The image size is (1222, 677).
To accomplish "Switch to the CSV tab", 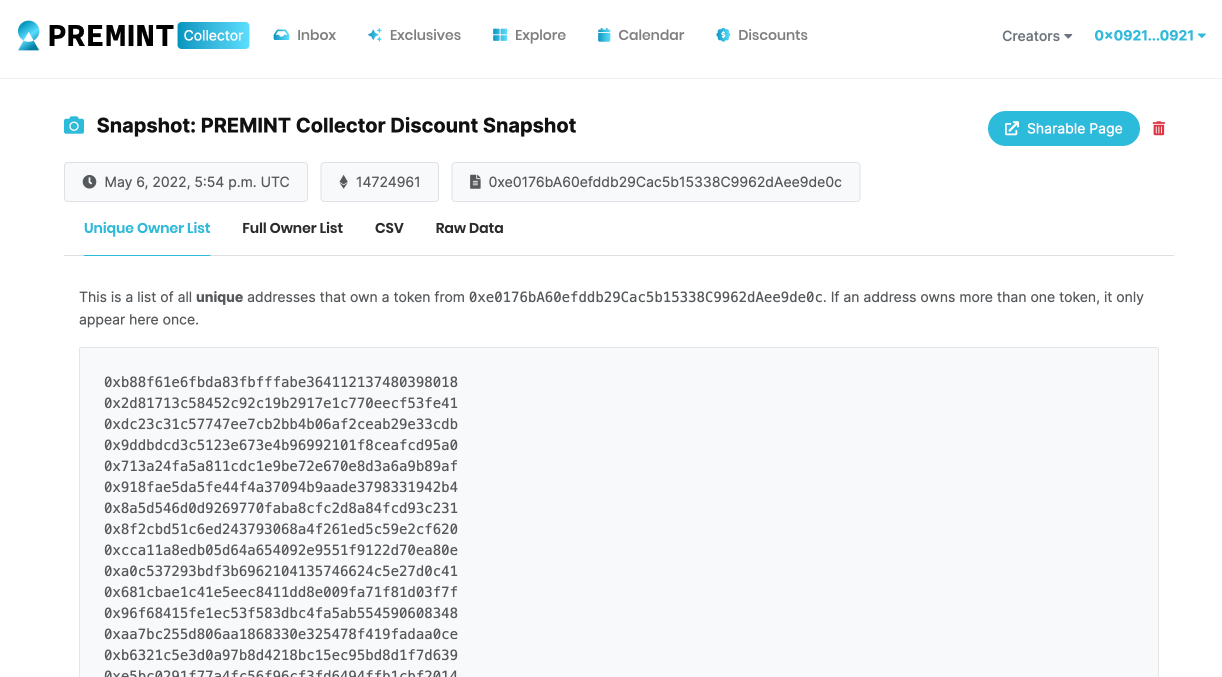I will click(x=389, y=228).
